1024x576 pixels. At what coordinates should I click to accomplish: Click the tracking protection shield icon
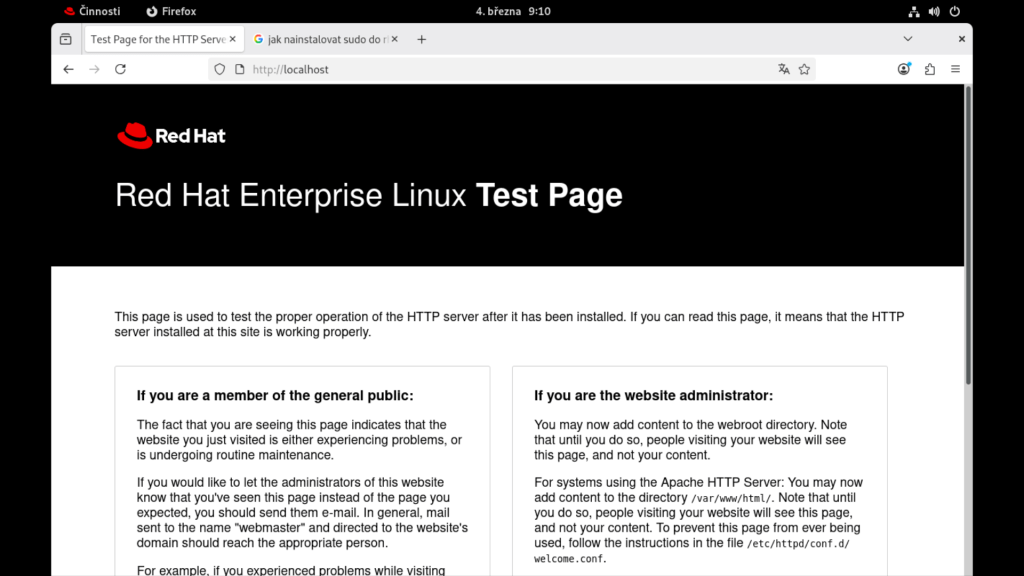(x=220, y=69)
